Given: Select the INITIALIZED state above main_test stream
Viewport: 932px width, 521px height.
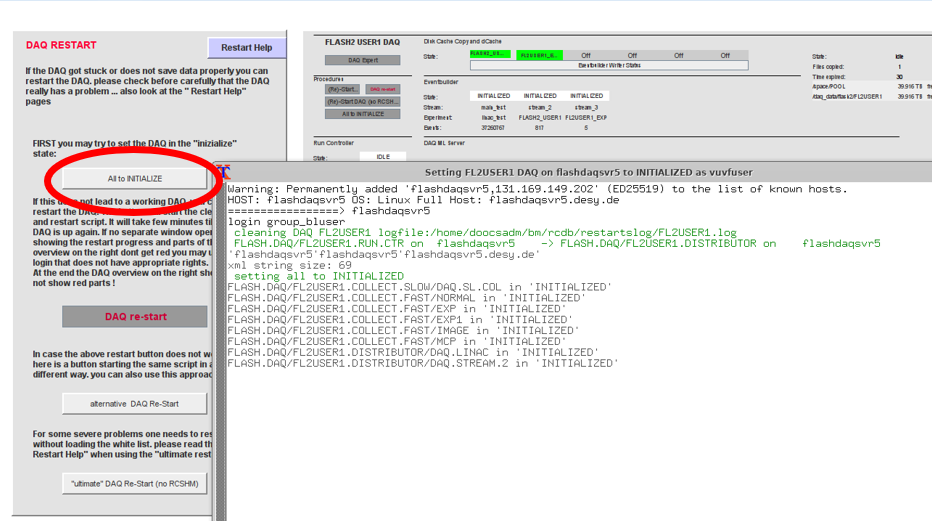Looking at the screenshot, I should point(493,96).
